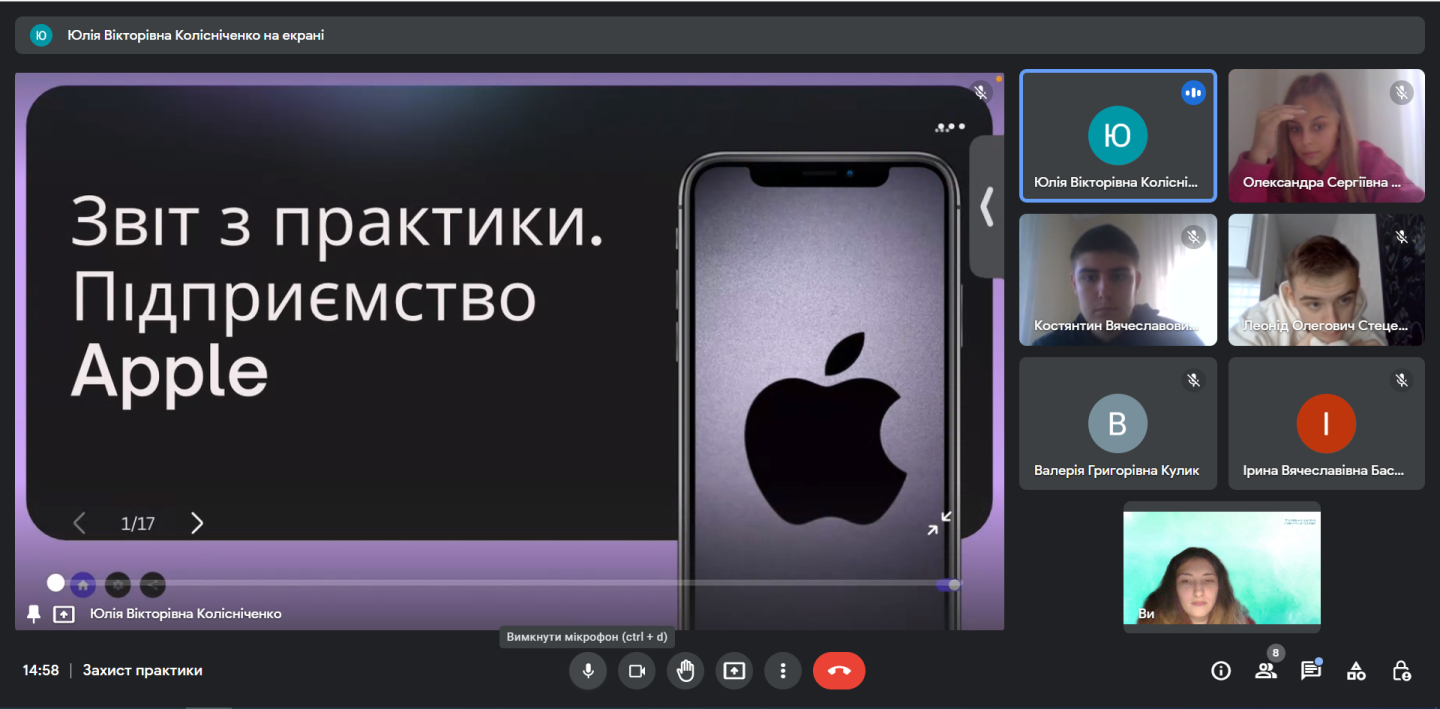Viewport: 1440px width, 709px height.
Task: Raise hand using the hand icon
Action: (685, 671)
